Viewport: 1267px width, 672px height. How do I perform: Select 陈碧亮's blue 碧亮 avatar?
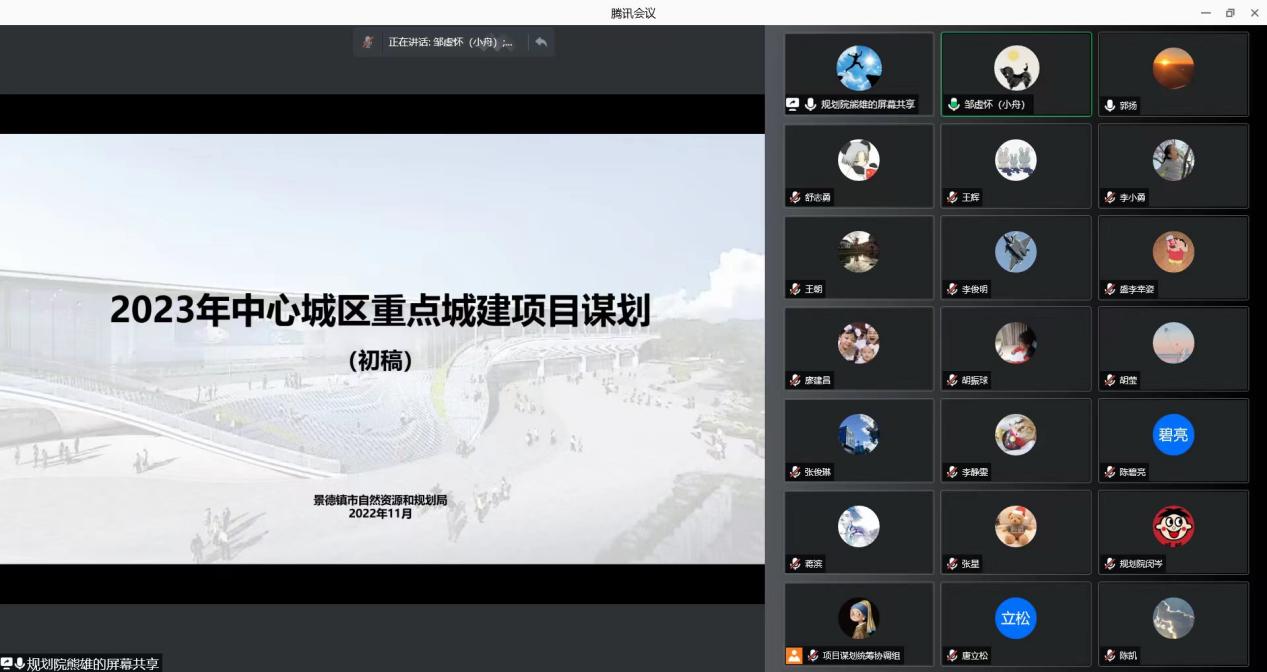click(x=1173, y=435)
